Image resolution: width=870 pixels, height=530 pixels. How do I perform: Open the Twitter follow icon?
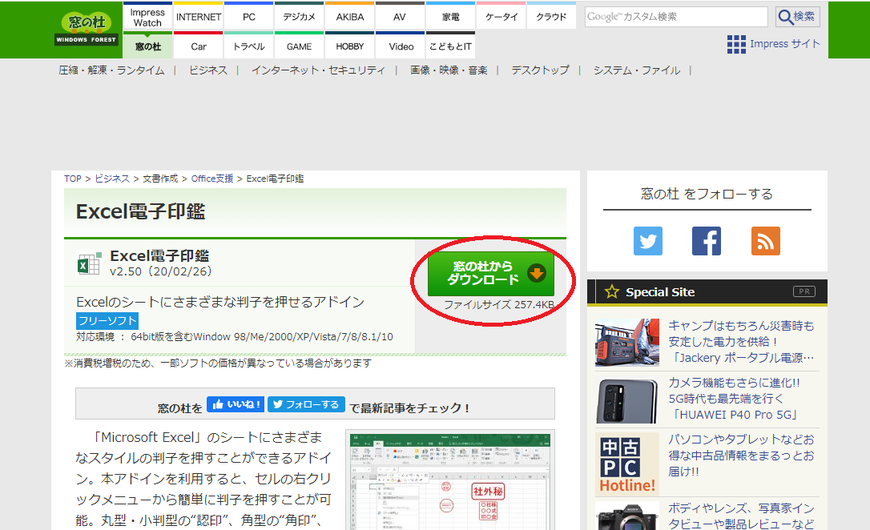pyautogui.click(x=648, y=241)
